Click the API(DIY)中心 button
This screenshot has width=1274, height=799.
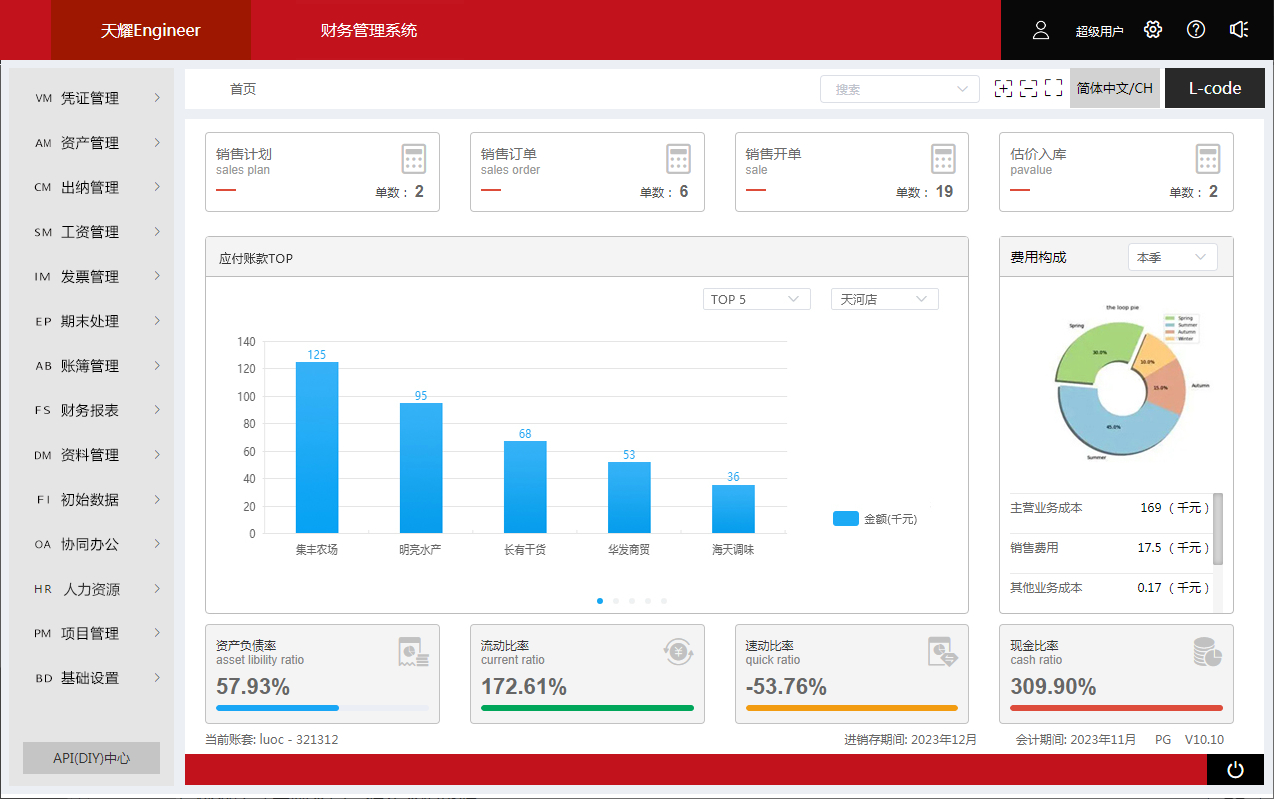tap(91, 758)
